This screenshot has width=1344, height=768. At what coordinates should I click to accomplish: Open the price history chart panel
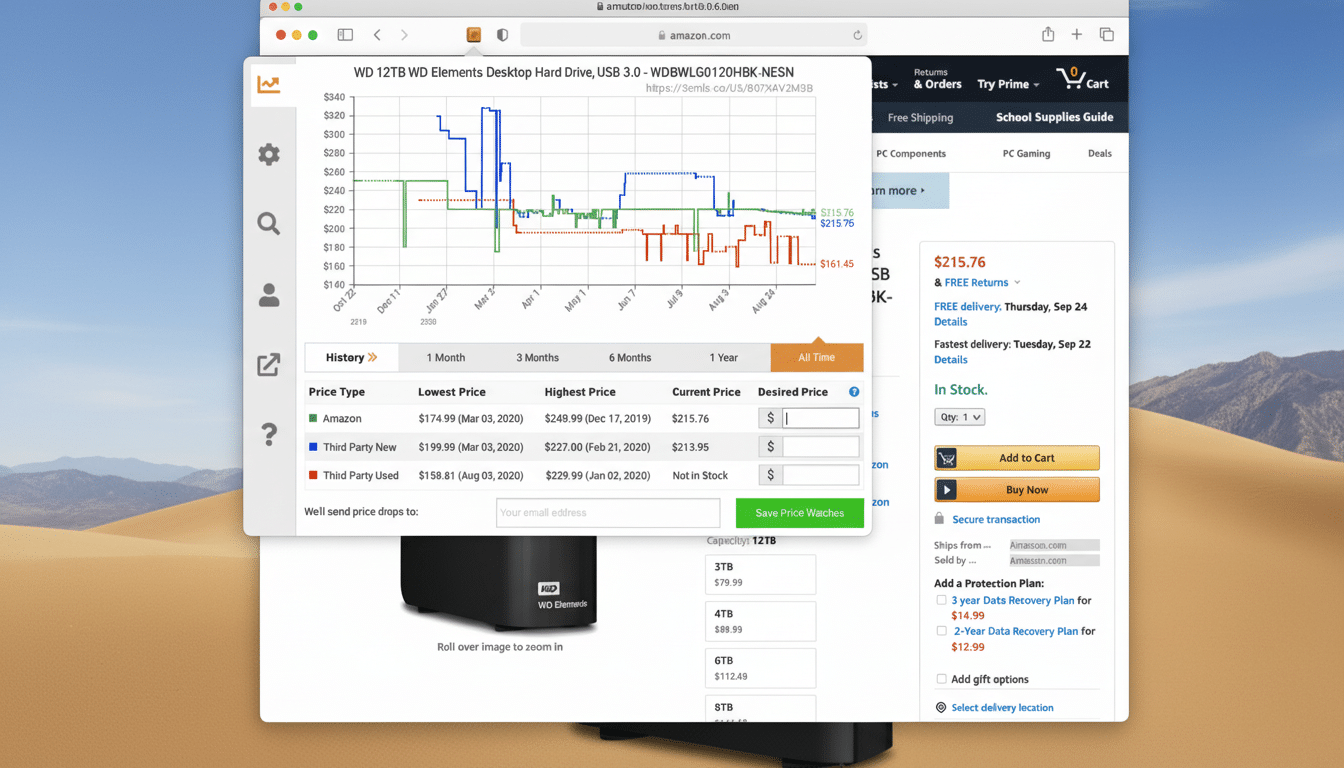[269, 84]
